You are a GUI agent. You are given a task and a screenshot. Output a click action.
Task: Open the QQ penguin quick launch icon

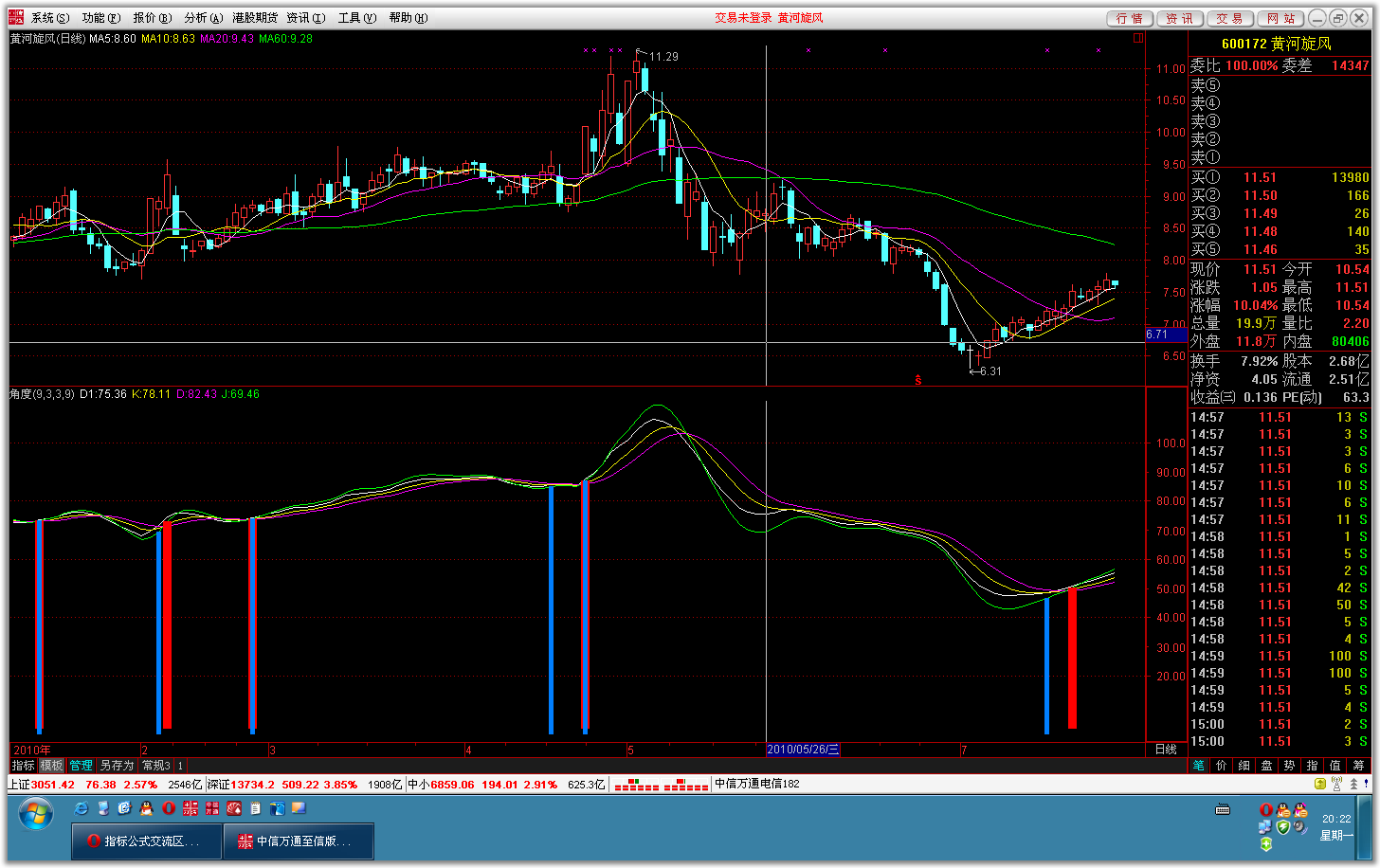146,808
